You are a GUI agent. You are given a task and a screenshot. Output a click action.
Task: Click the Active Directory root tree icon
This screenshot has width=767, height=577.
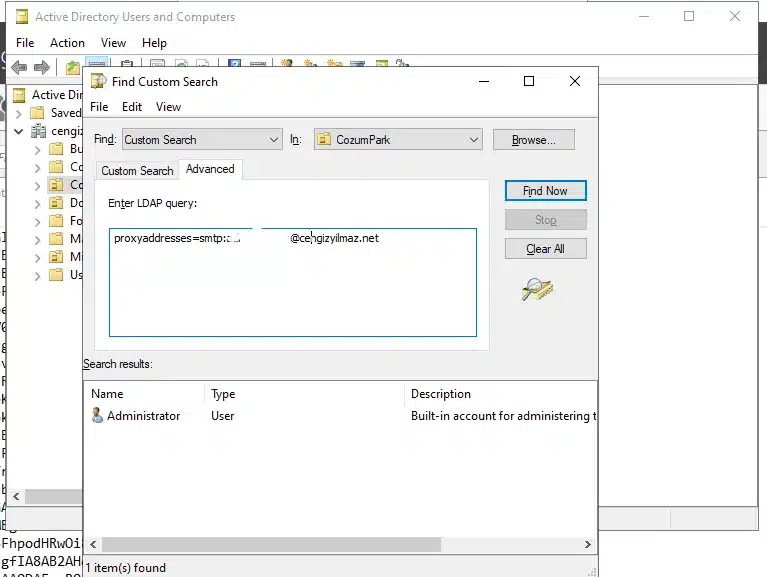[19, 95]
